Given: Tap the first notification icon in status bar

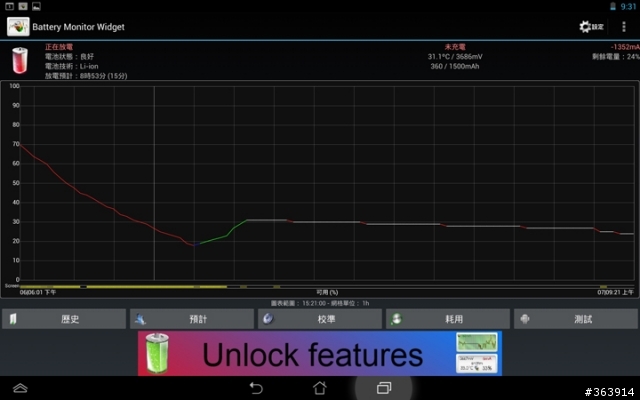Looking at the screenshot, I should tap(9, 6).
